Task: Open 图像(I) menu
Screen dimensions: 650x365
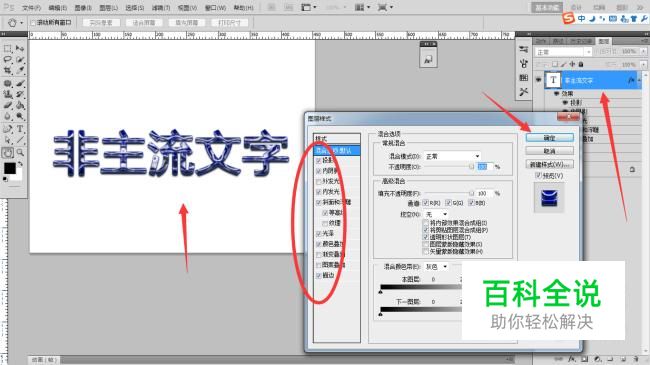Action: [83, 7]
